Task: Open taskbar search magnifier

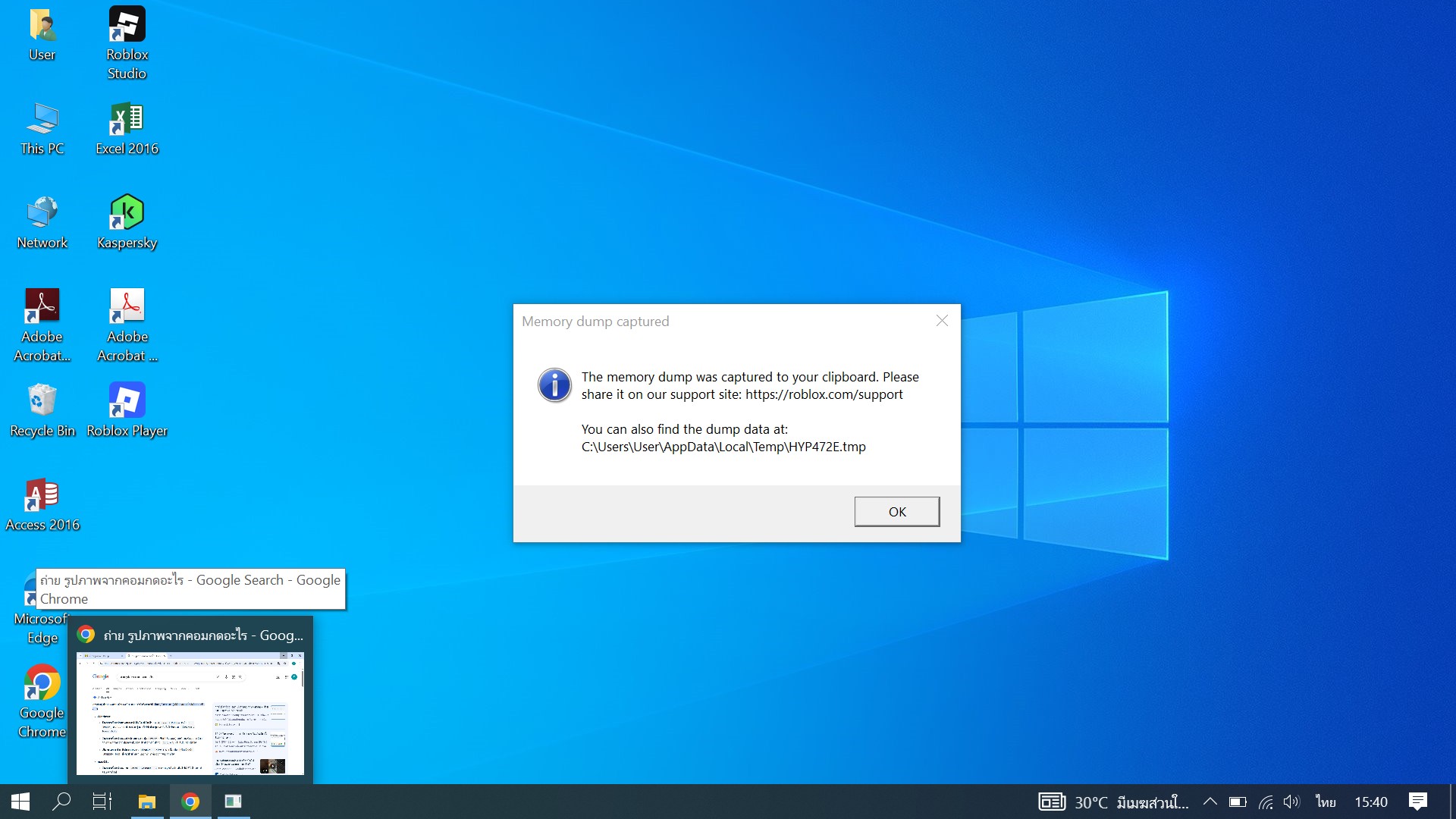Action: pos(61,802)
